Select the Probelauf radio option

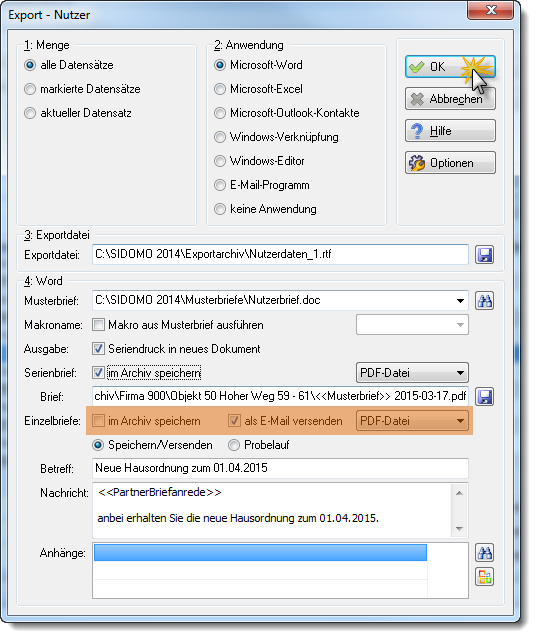[234, 445]
